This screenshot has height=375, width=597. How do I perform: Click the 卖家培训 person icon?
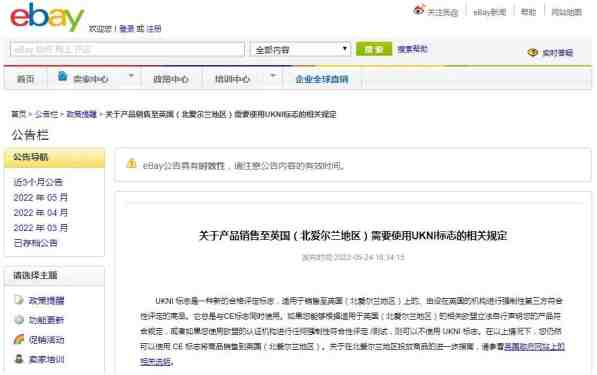[19, 359]
